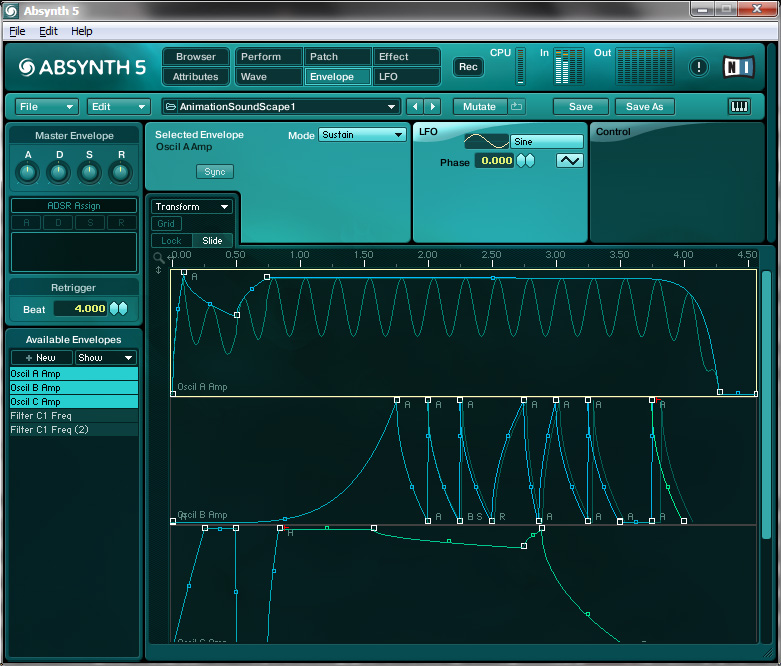The width and height of the screenshot is (781, 666).
Task: Toggle the Grid option
Action: (166, 224)
